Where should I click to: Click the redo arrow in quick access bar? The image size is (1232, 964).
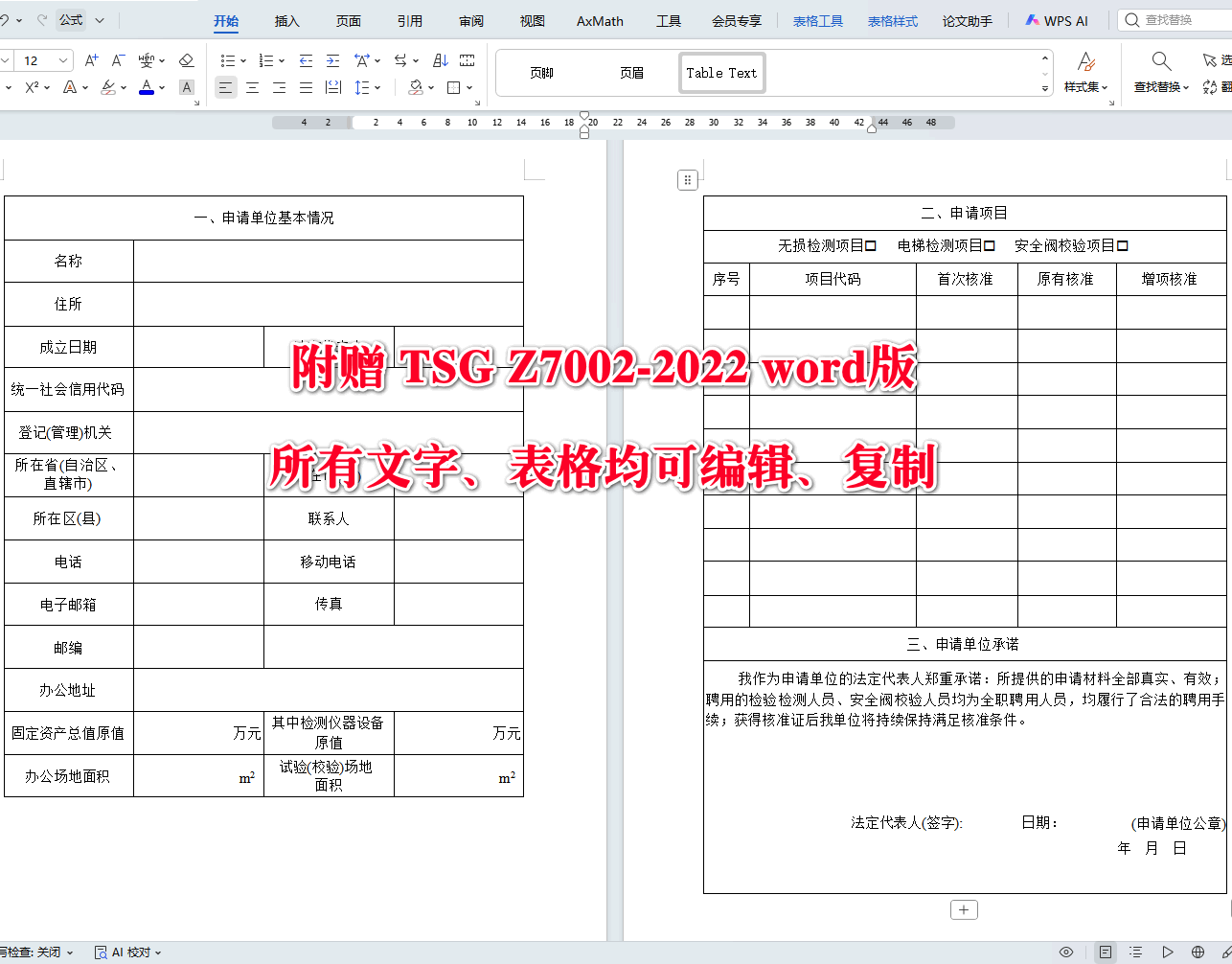point(42,20)
